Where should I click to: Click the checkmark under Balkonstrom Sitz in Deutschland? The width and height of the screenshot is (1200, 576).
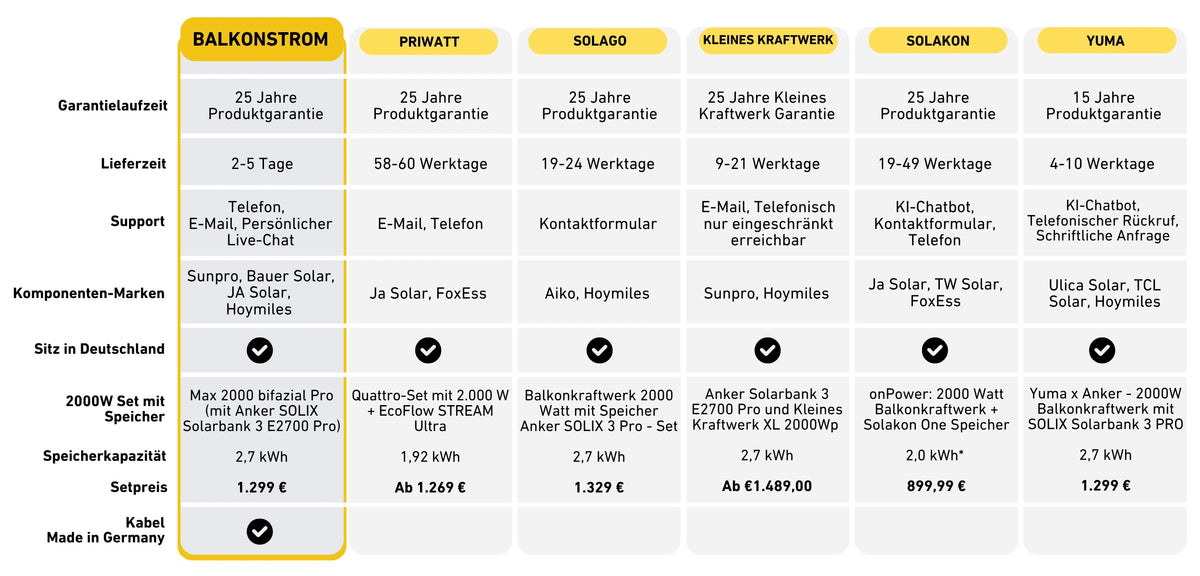(260, 350)
